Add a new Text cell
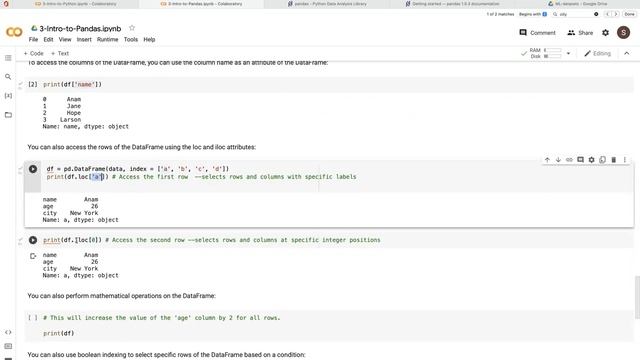Viewport: 640px width, 360px height. tap(60, 53)
